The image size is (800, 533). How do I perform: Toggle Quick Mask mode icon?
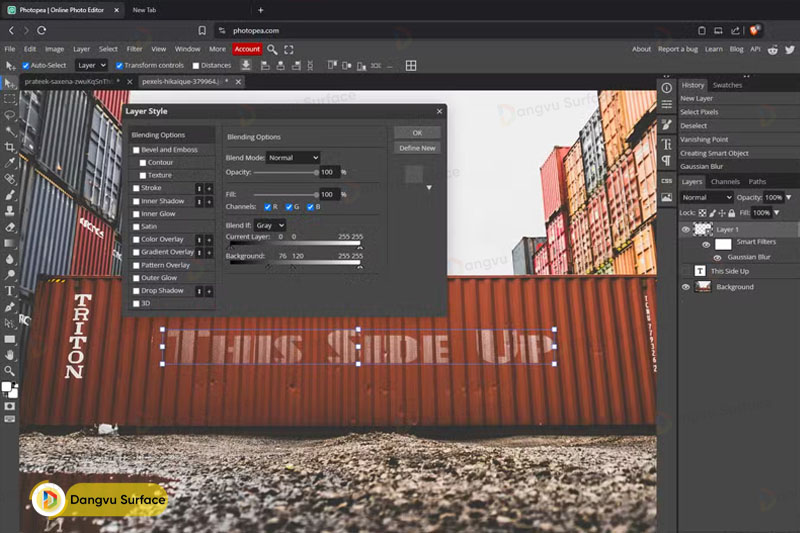tap(10, 406)
